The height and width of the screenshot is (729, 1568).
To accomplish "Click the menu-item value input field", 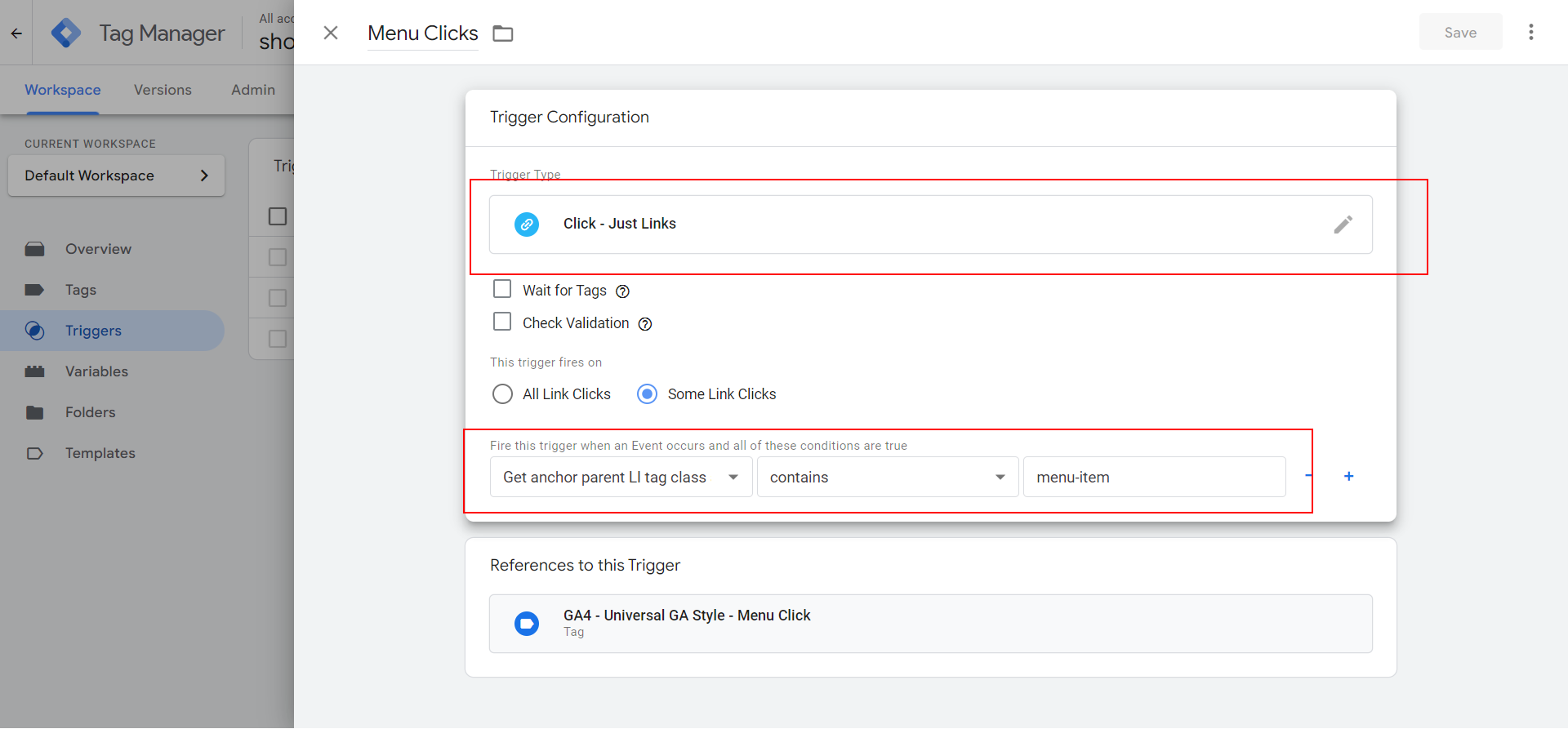I will tap(1154, 478).
